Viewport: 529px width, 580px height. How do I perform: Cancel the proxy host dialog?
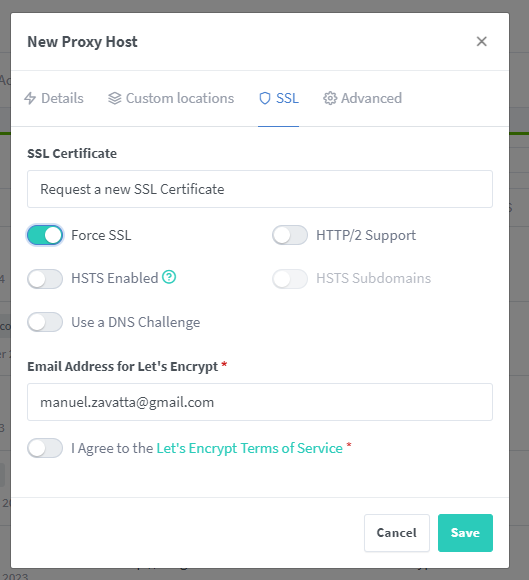click(x=397, y=533)
